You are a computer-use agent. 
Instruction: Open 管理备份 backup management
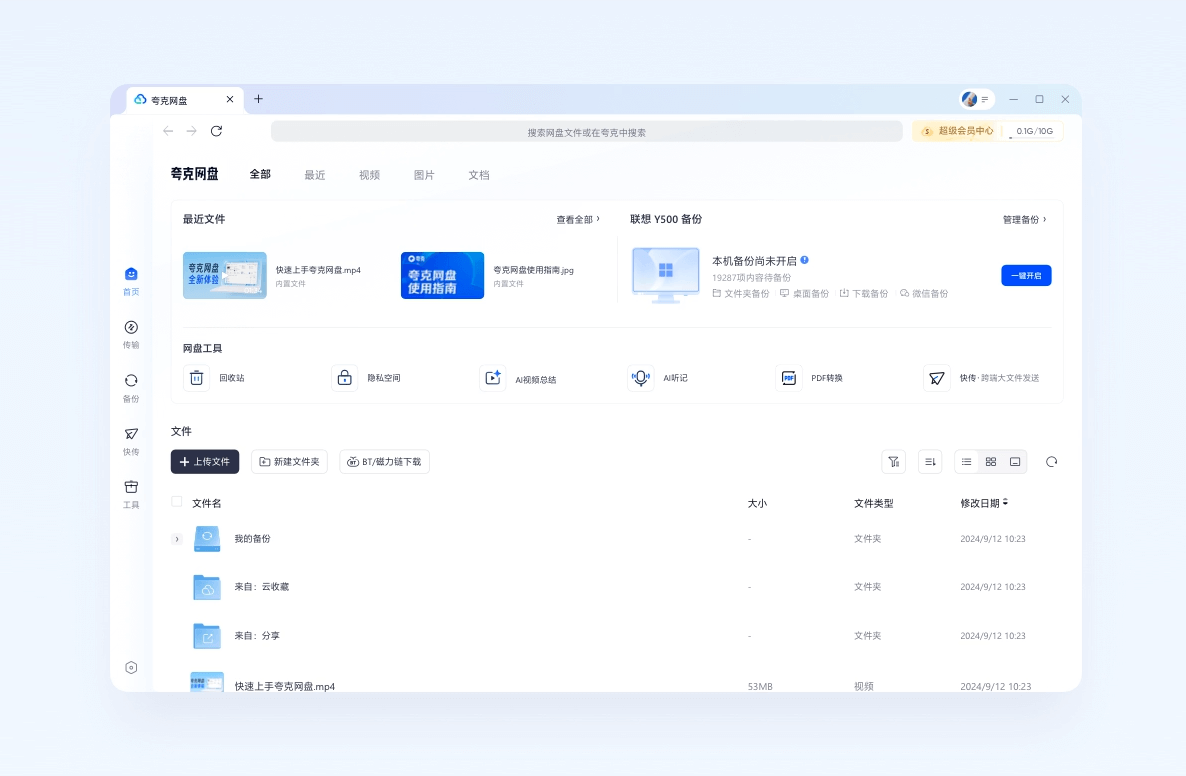pyautogui.click(x=1025, y=219)
